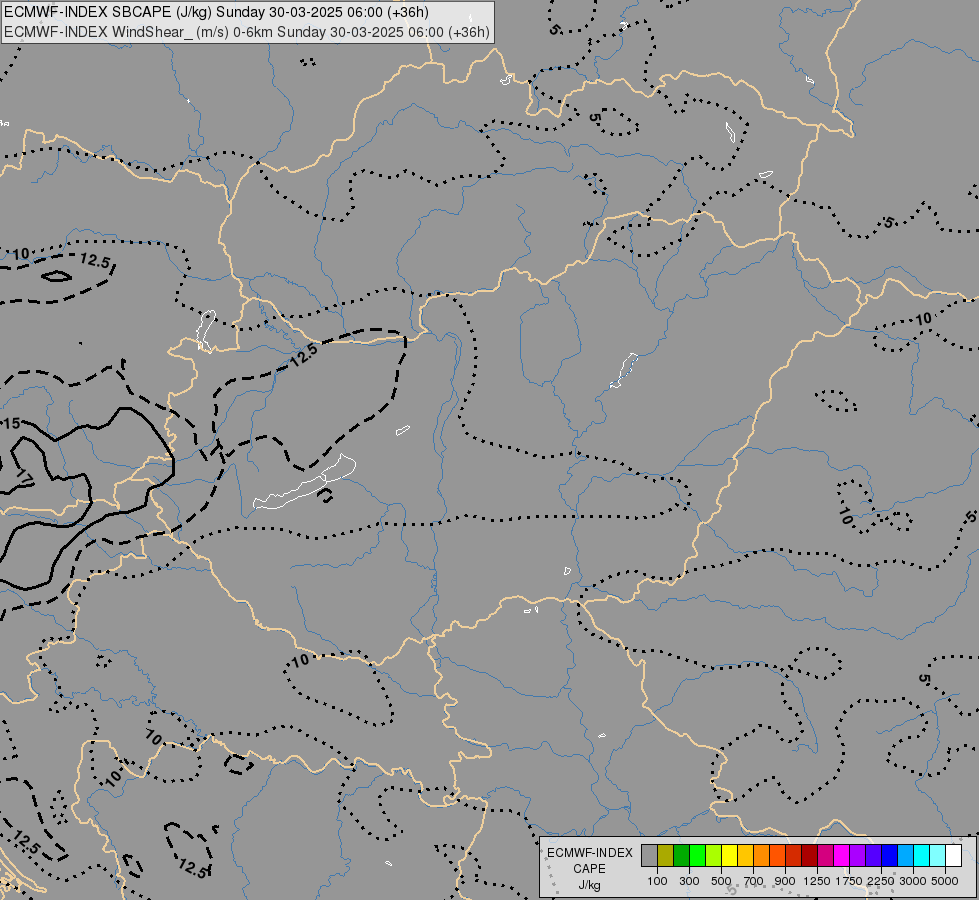
Task: Click the '1250' legend tick label
Action: pyautogui.click(x=817, y=881)
